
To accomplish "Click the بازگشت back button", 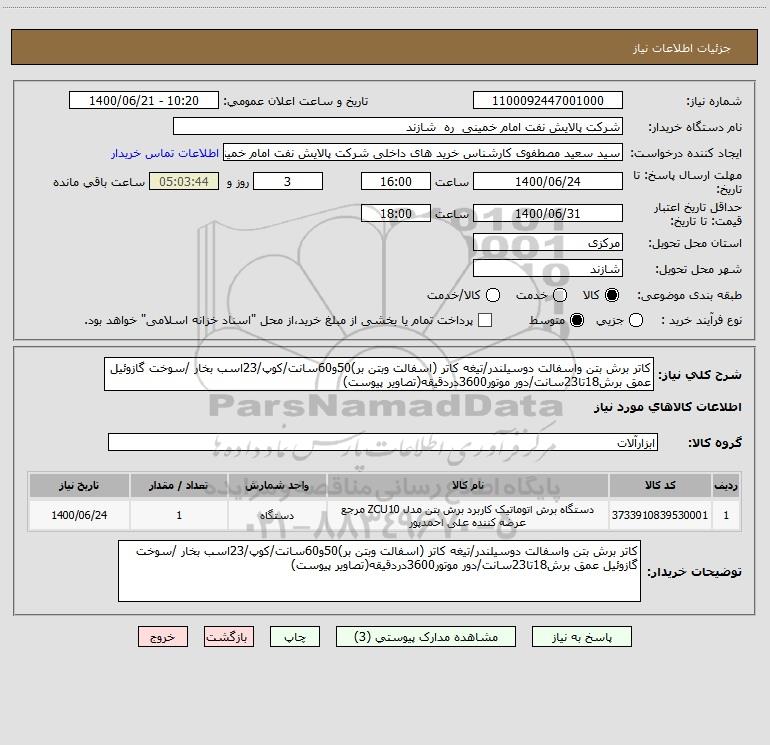I will click(x=229, y=637).
